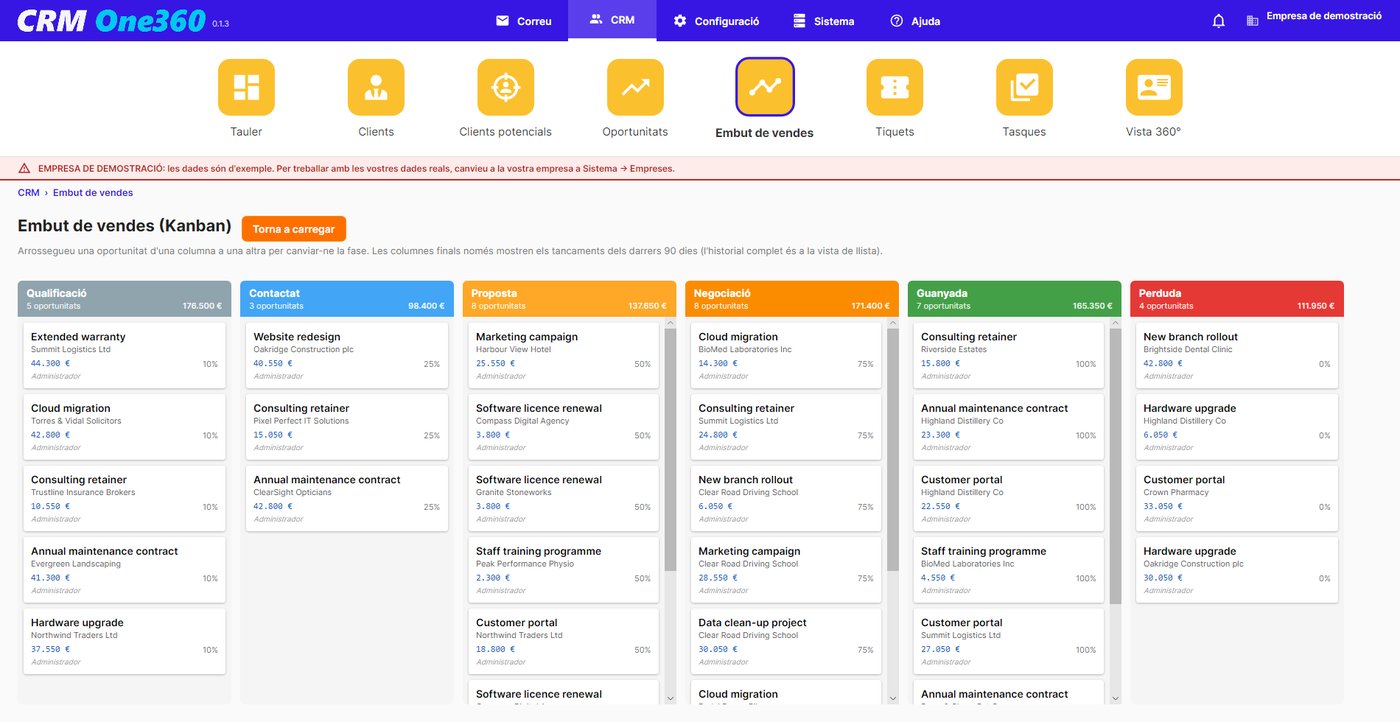Click the Evergreen Landscaping company name
This screenshot has width=1400, height=722.
click(76, 564)
